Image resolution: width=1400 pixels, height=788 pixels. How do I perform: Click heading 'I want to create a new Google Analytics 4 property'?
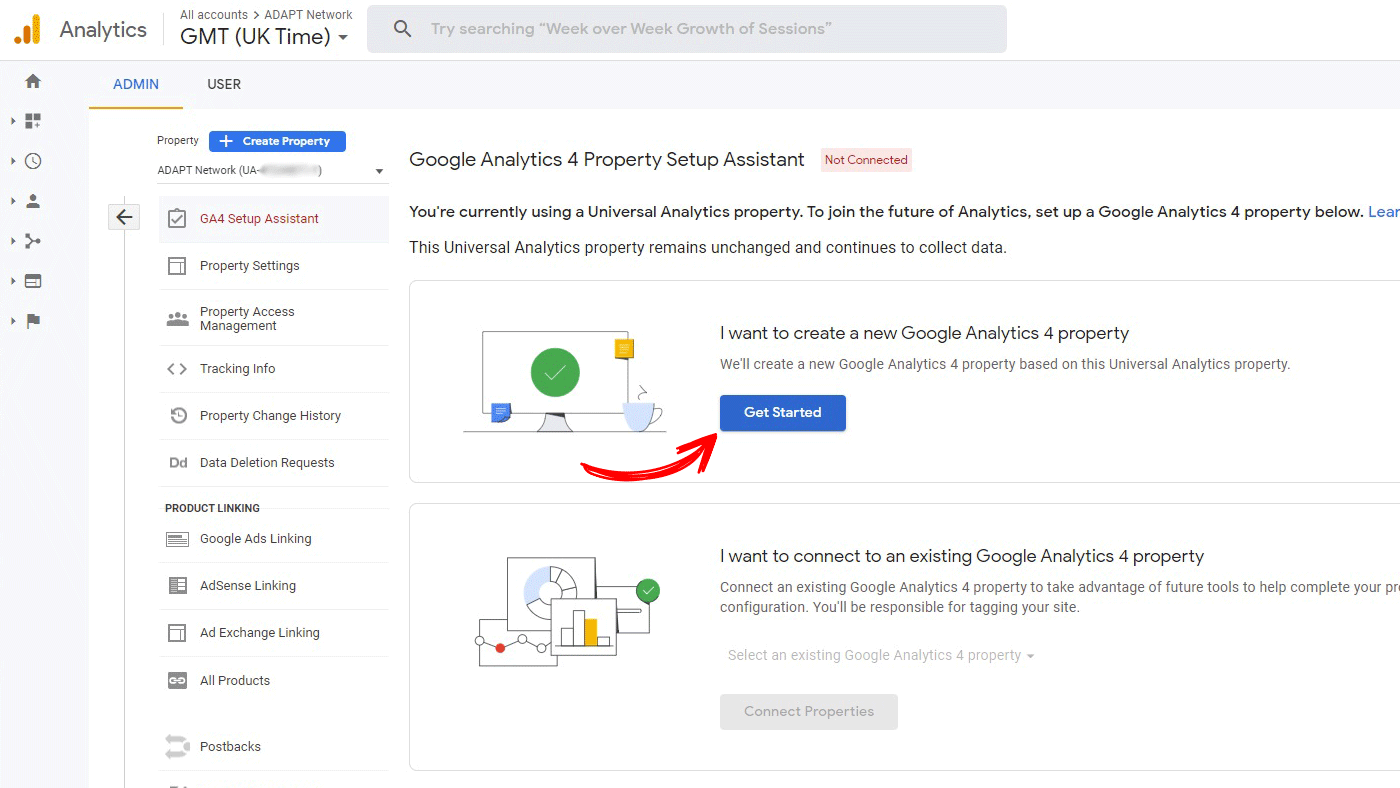tap(924, 333)
